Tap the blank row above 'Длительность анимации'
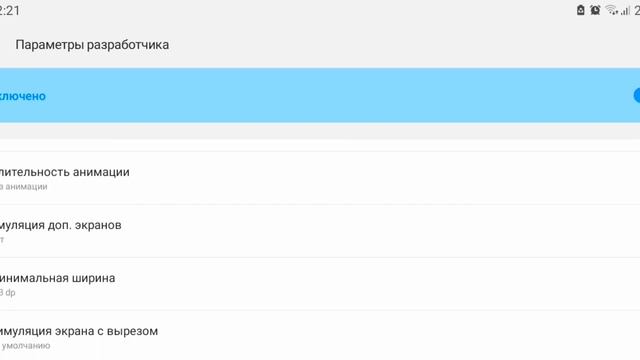This screenshot has height=360, width=640. click(x=320, y=146)
